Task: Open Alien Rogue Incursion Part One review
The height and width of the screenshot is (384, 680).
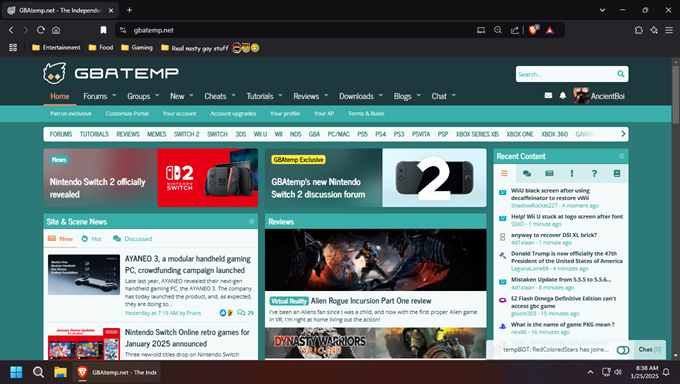Action: (x=371, y=301)
